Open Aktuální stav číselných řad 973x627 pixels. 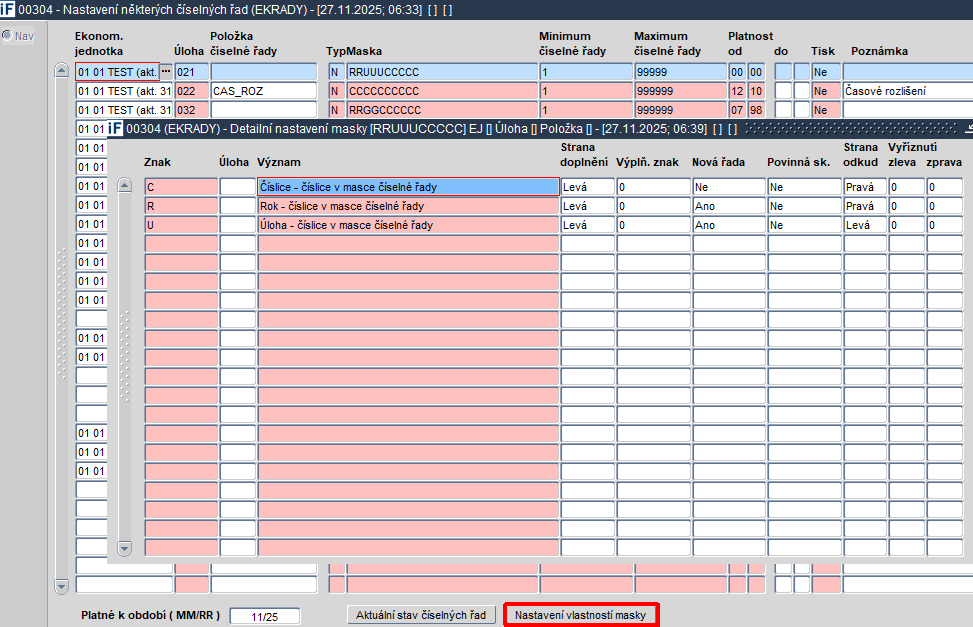click(421, 615)
